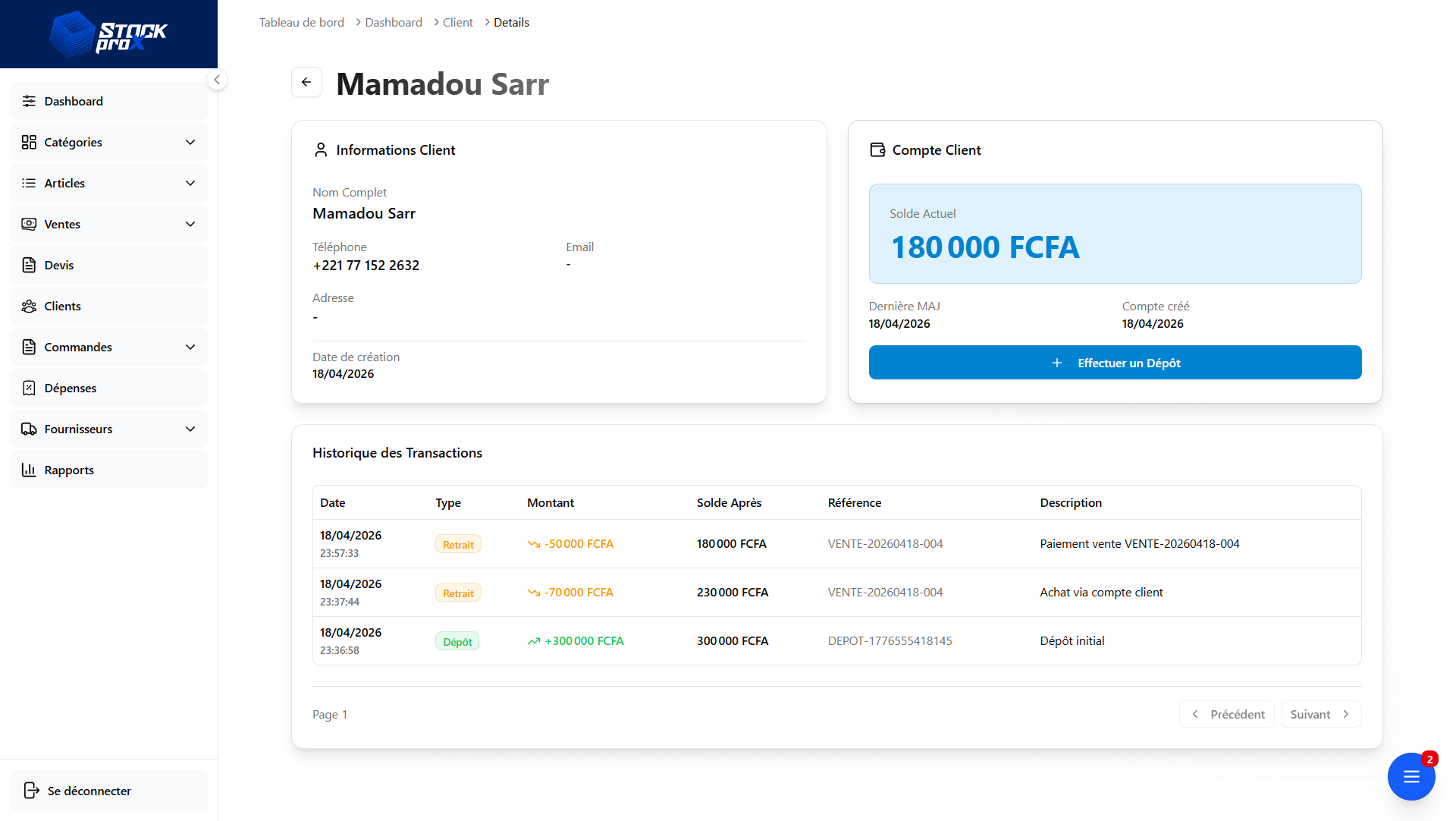The image size is (1456, 821).
Task: Follow the Client breadcrumb link
Action: click(x=457, y=23)
